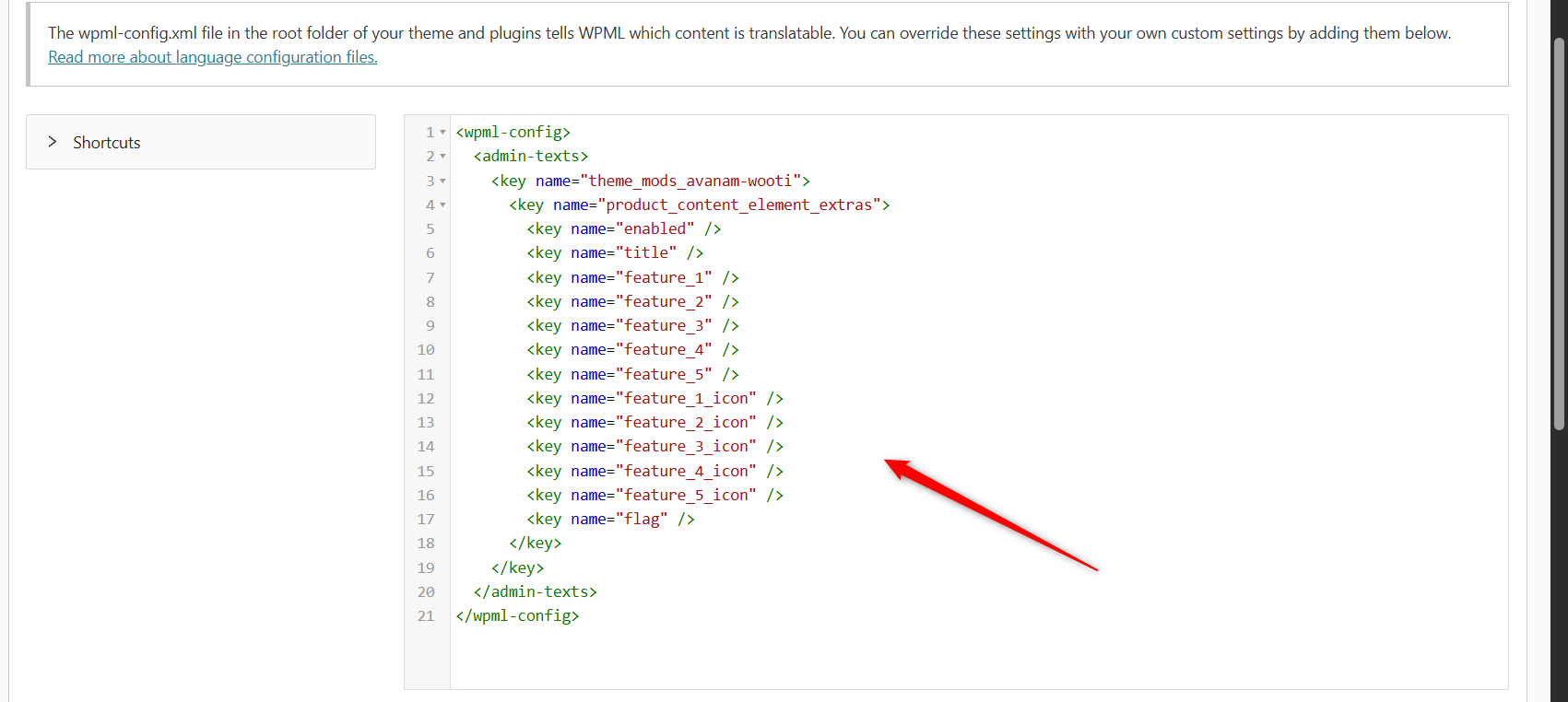Collapse the theme_mods_avanam-wooti fold arrow line 3

[442, 181]
